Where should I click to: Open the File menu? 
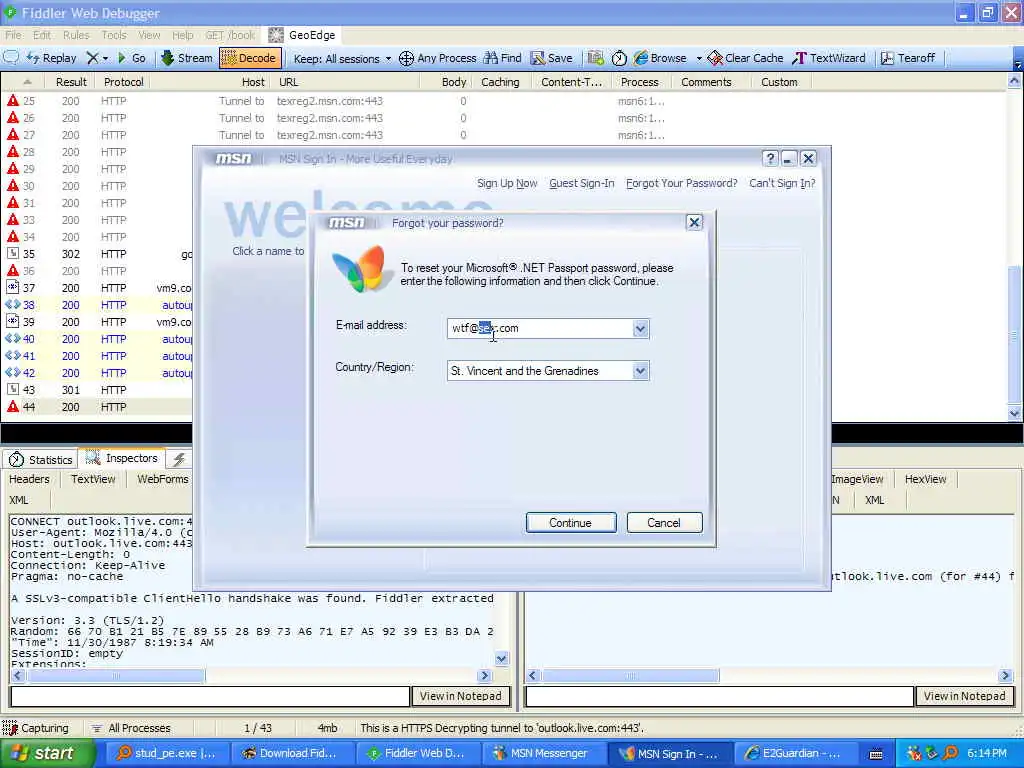tap(13, 35)
